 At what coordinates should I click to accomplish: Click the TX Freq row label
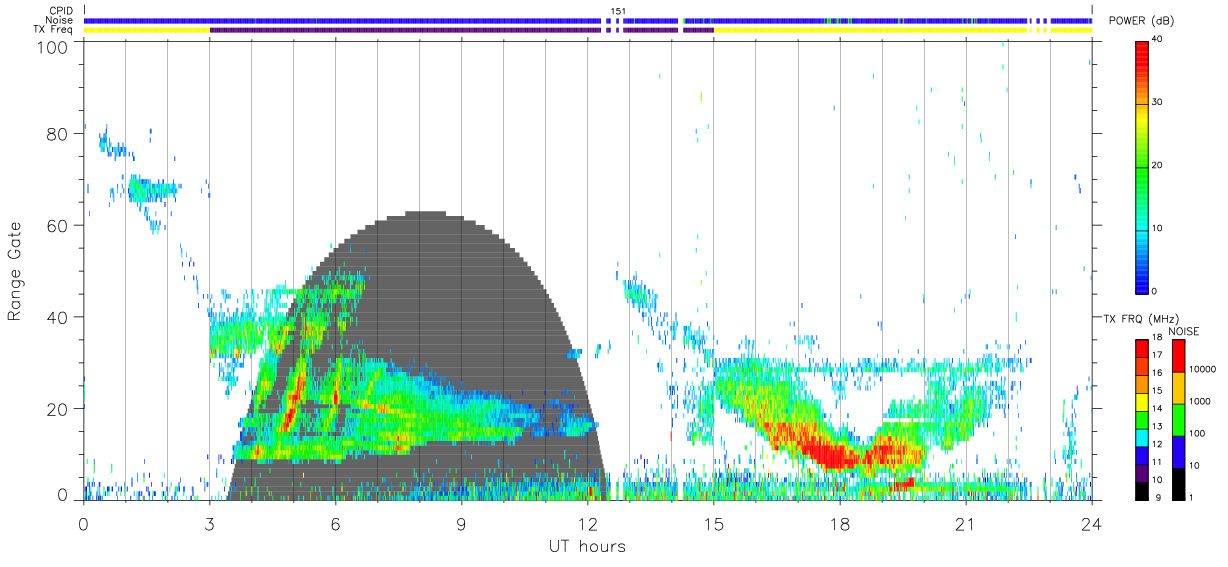(x=52, y=29)
